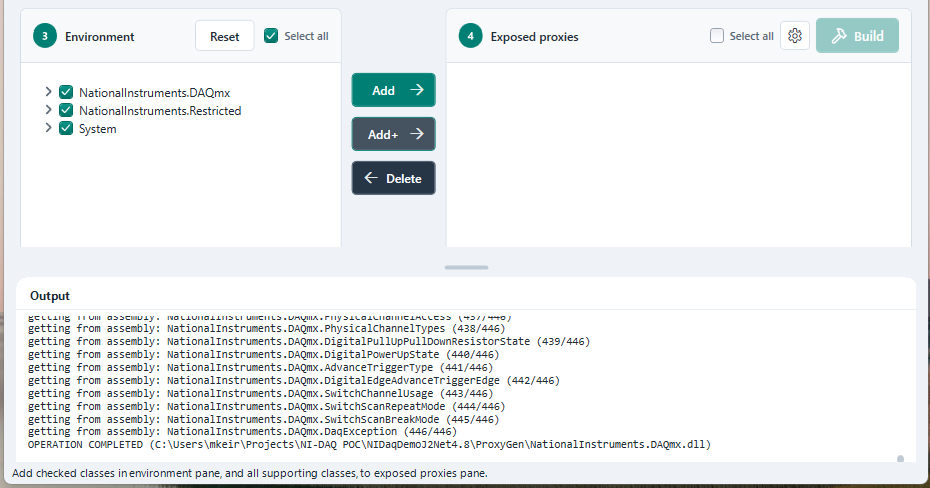Click the Add button

[393, 90]
